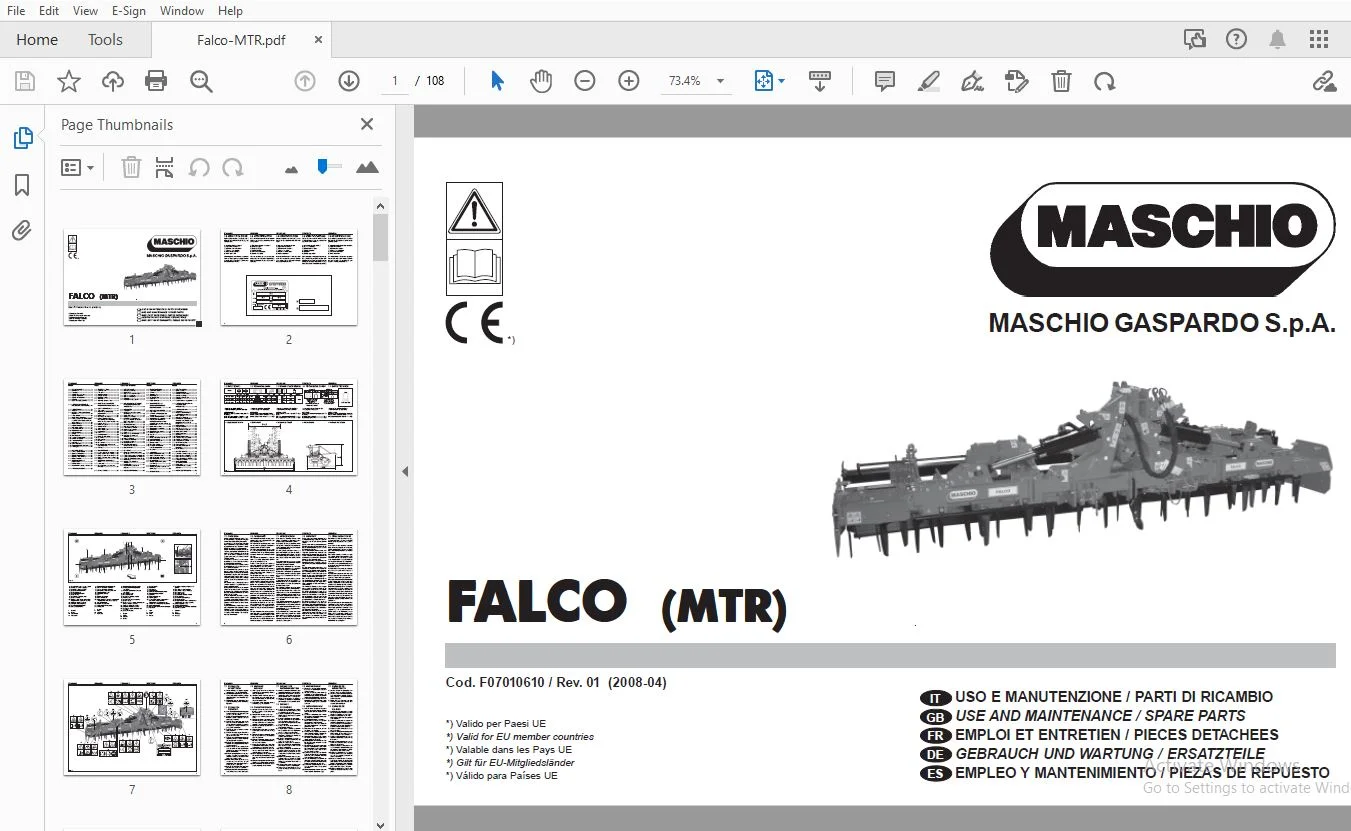Add a sticky note comment
The height and width of the screenshot is (831, 1351).
click(x=885, y=81)
